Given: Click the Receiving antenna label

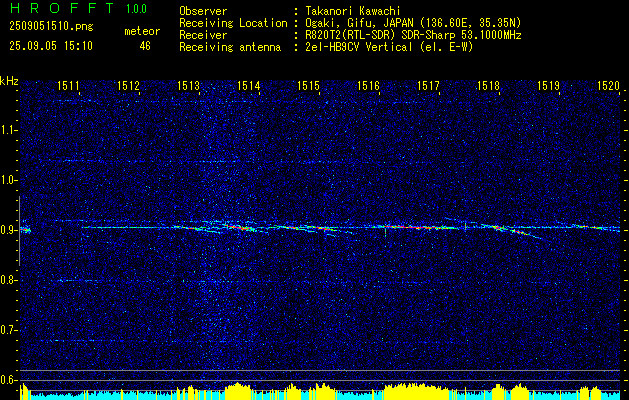Looking at the screenshot, I should [230, 47].
